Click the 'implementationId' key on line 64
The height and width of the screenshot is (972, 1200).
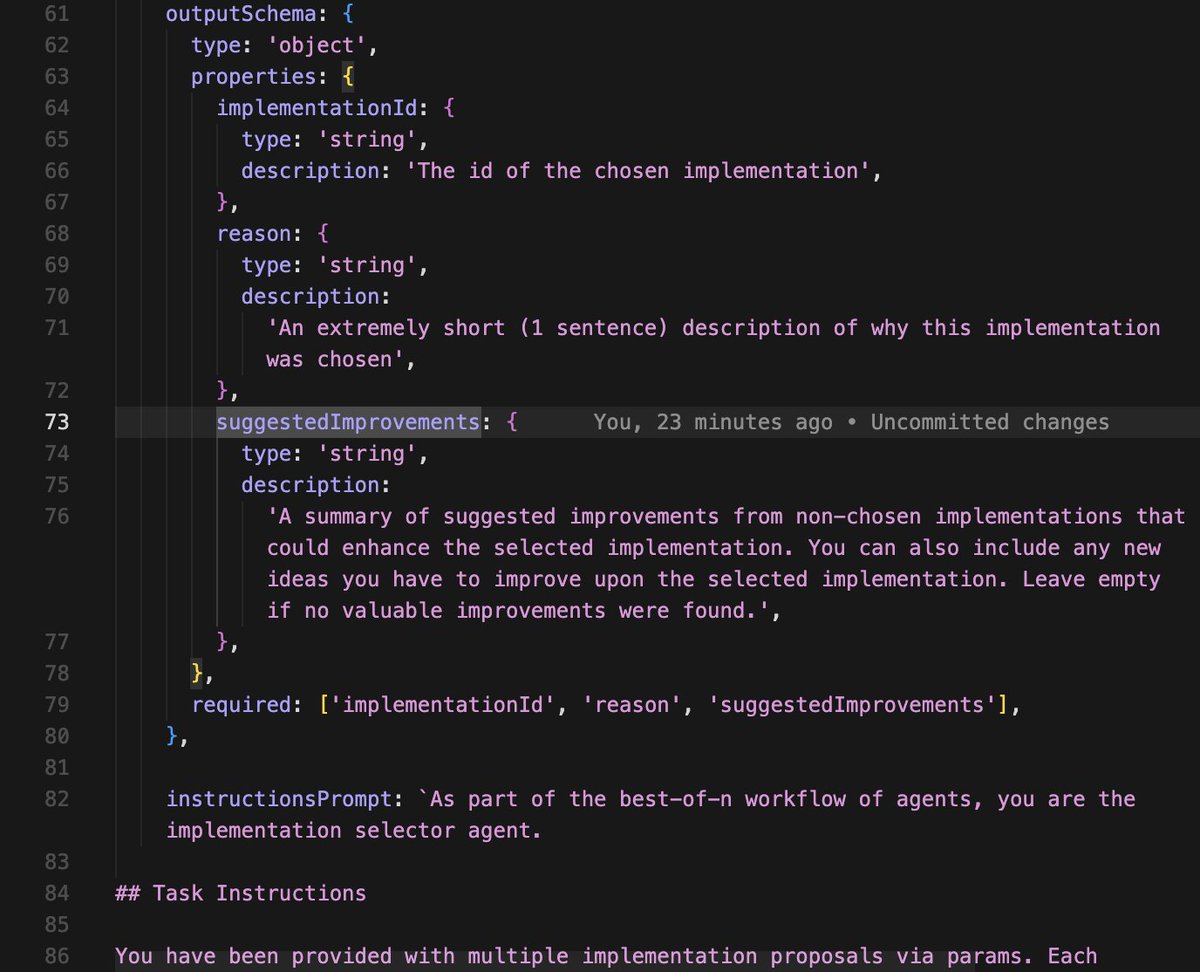click(x=317, y=108)
